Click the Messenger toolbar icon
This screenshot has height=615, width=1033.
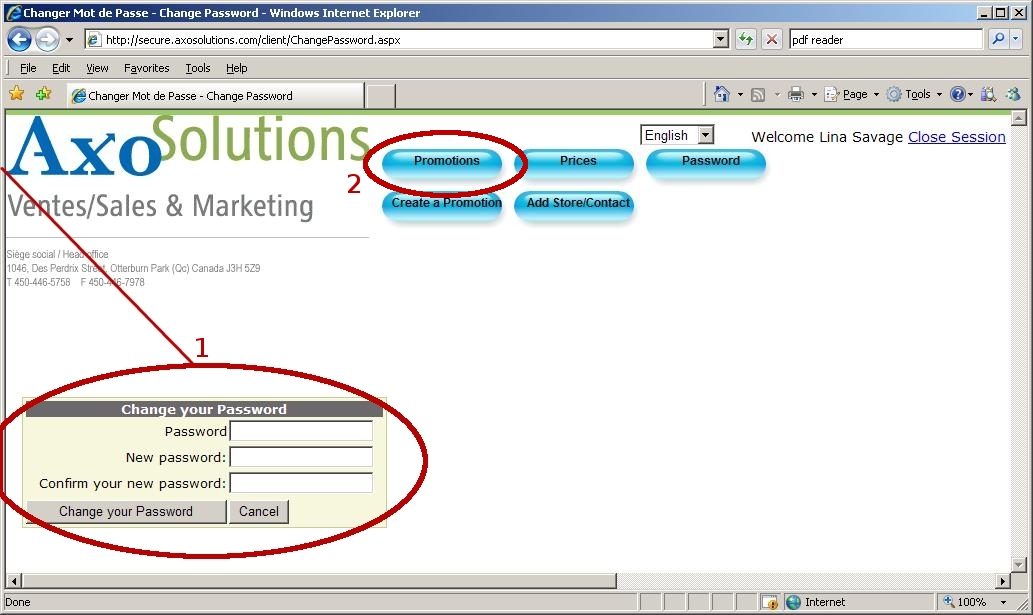[x=1013, y=94]
